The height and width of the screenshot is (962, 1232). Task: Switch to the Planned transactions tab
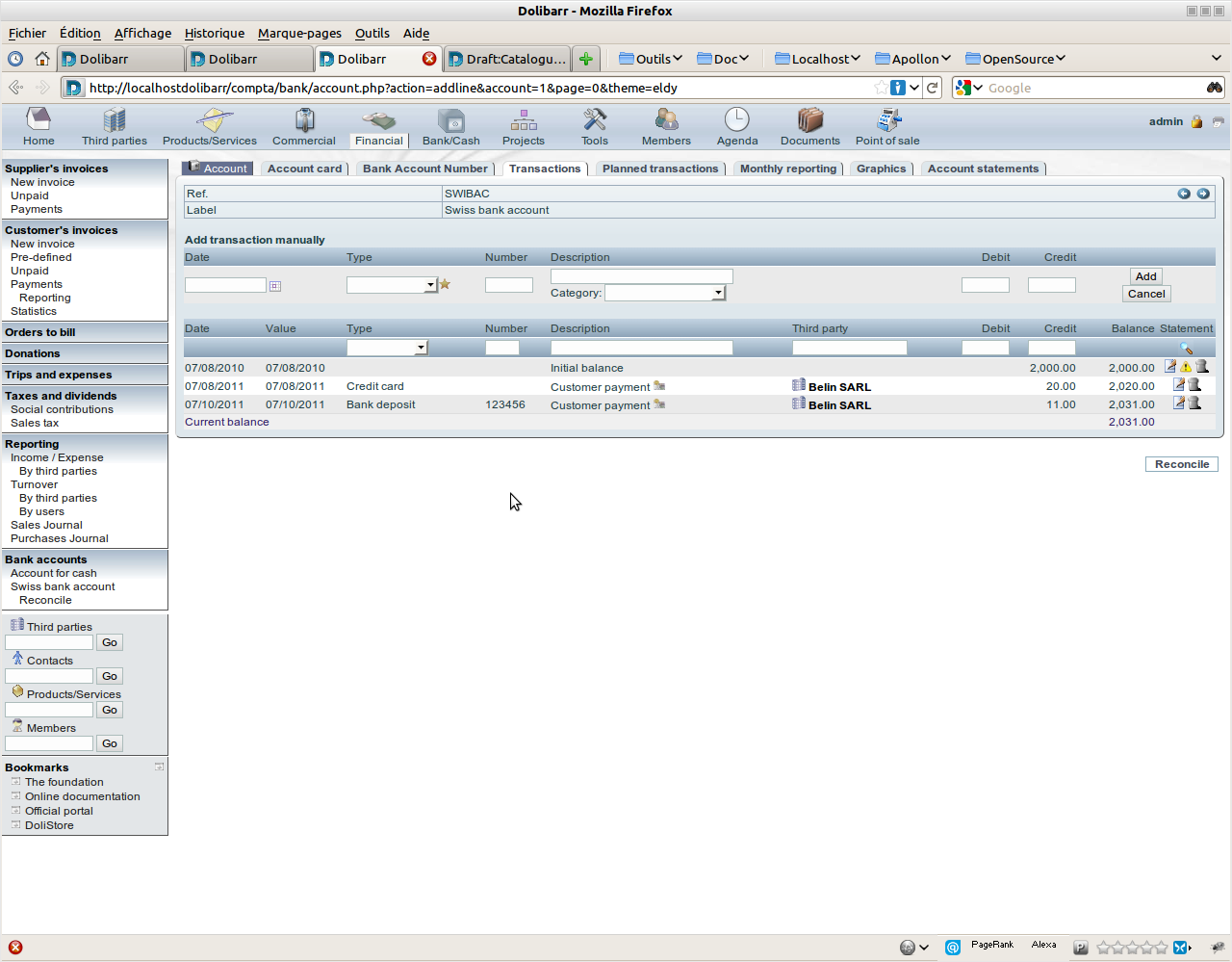(x=660, y=169)
